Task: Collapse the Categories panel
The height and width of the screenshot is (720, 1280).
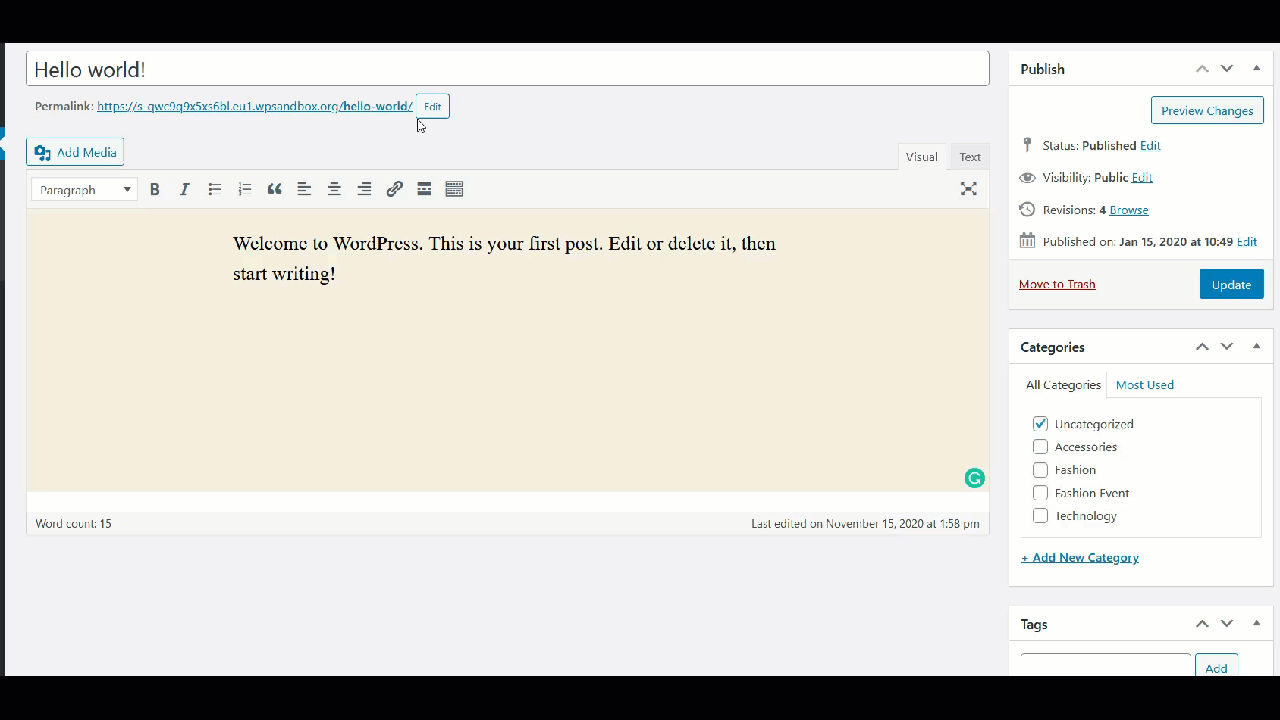Action: pyautogui.click(x=1256, y=346)
